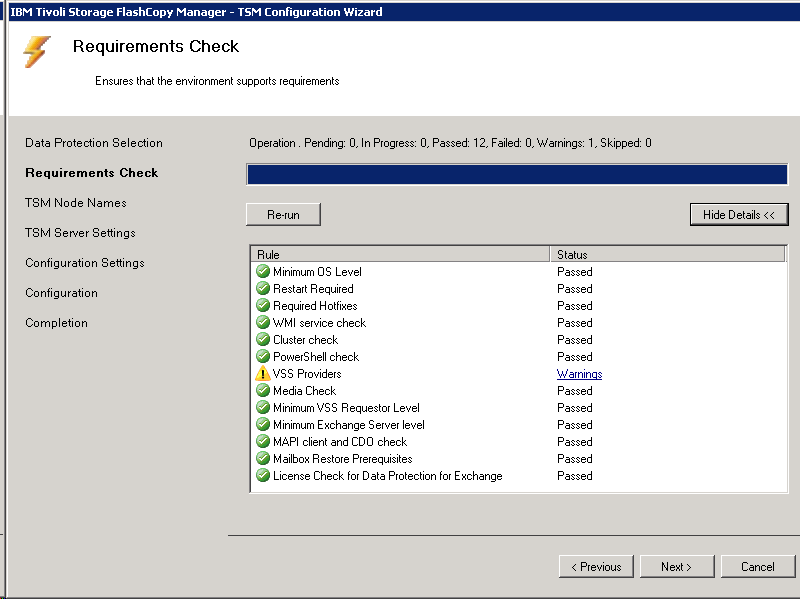Return to the Previous wizard page
800x599 pixels.
[596, 567]
